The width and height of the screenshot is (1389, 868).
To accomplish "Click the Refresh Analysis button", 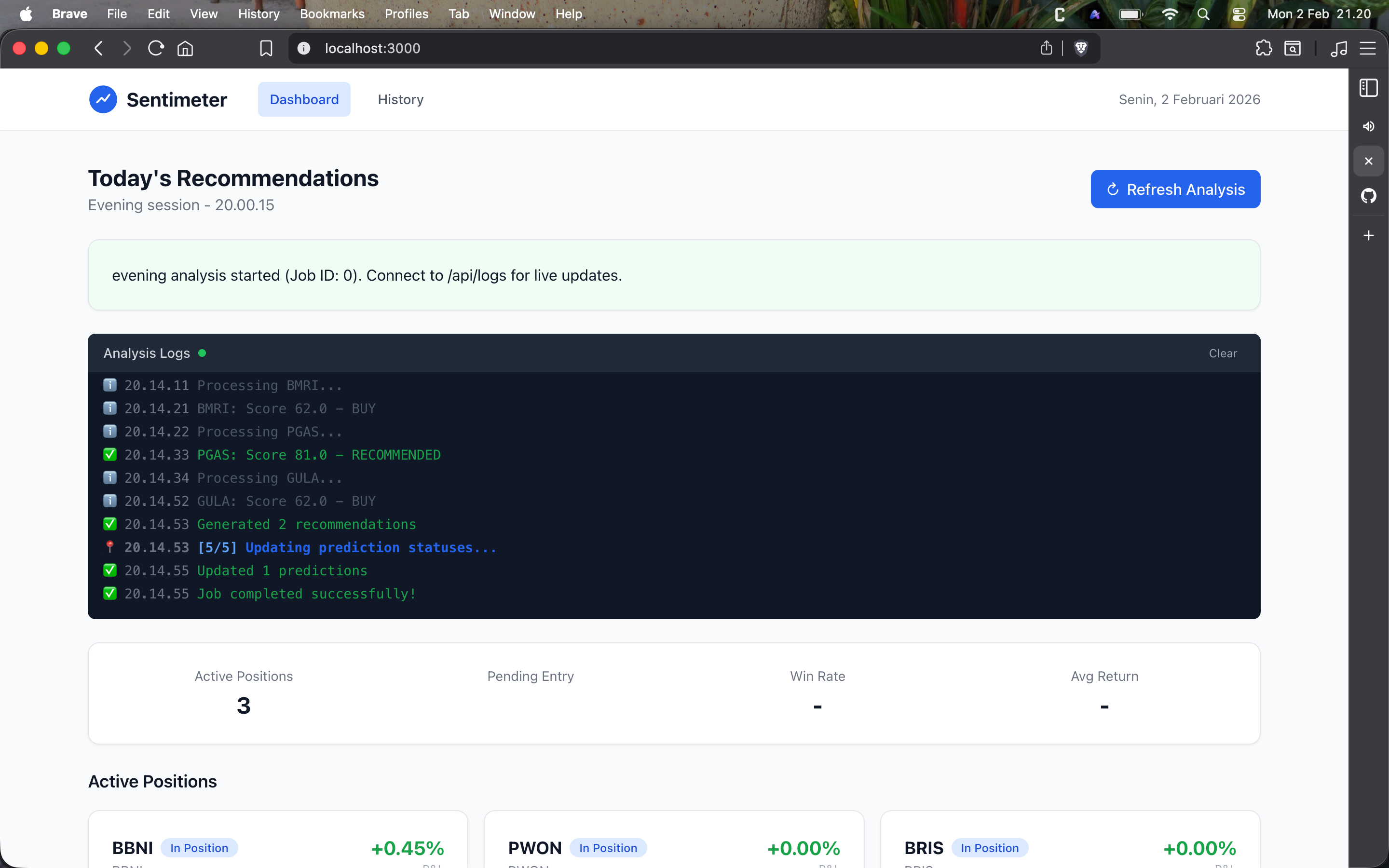I will [1175, 189].
